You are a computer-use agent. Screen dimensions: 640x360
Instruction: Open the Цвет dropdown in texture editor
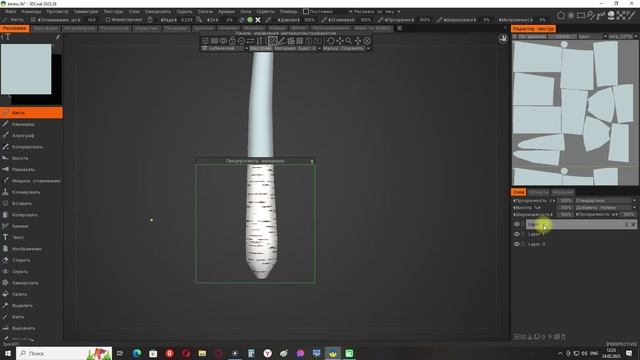[592, 36]
